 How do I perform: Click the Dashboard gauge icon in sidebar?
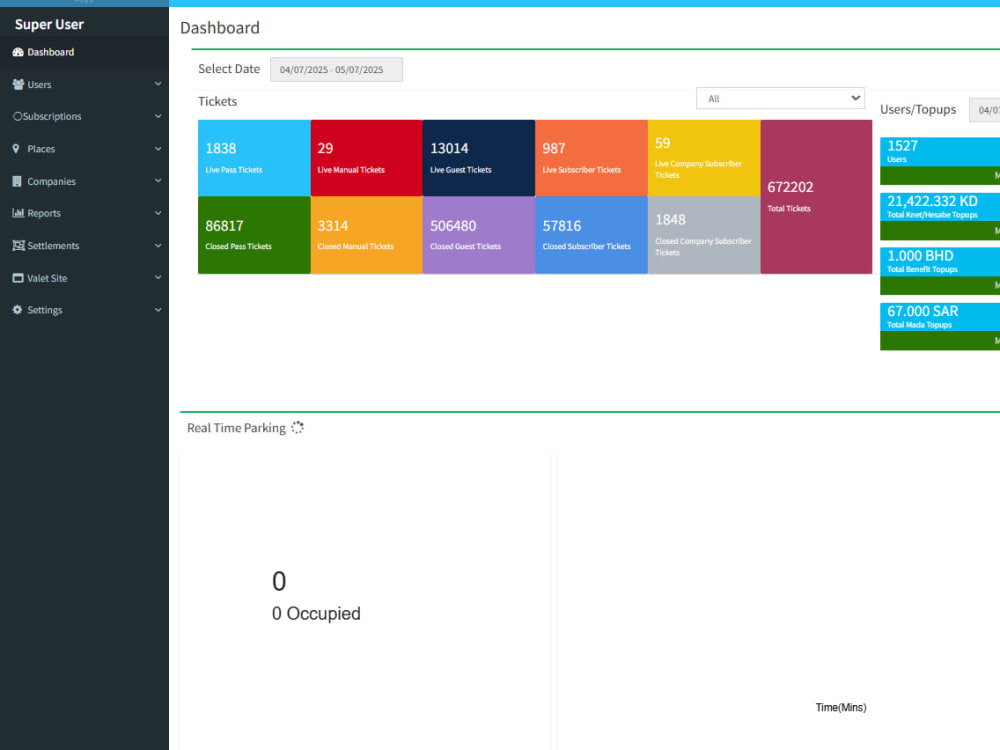[18, 52]
